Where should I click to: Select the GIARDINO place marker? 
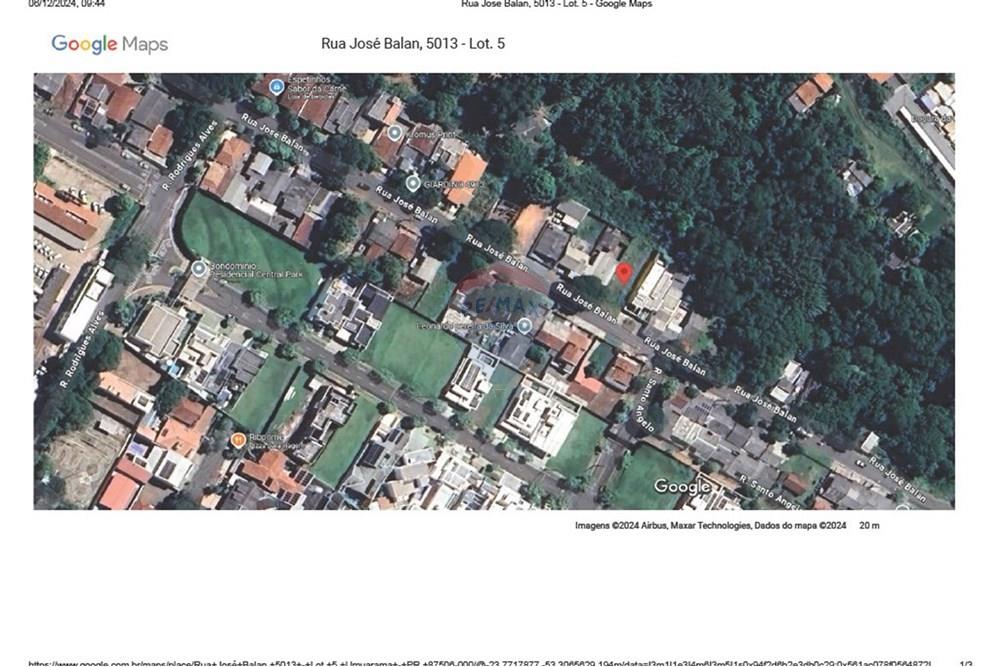412,184
